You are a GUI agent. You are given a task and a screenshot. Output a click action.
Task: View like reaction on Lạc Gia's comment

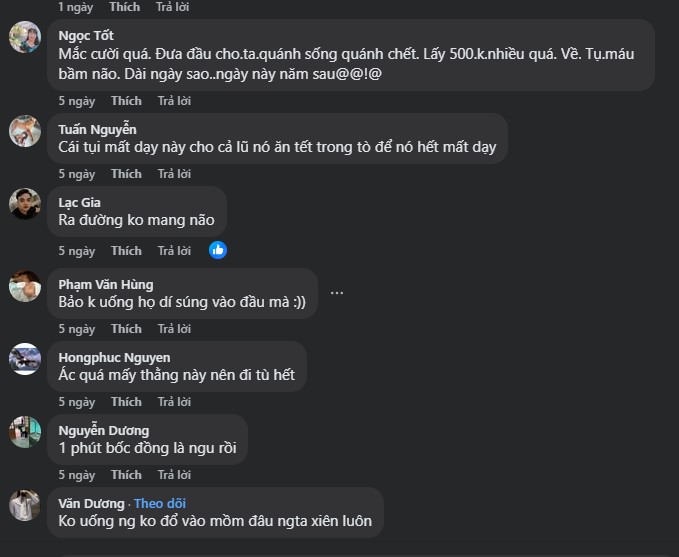(218, 250)
